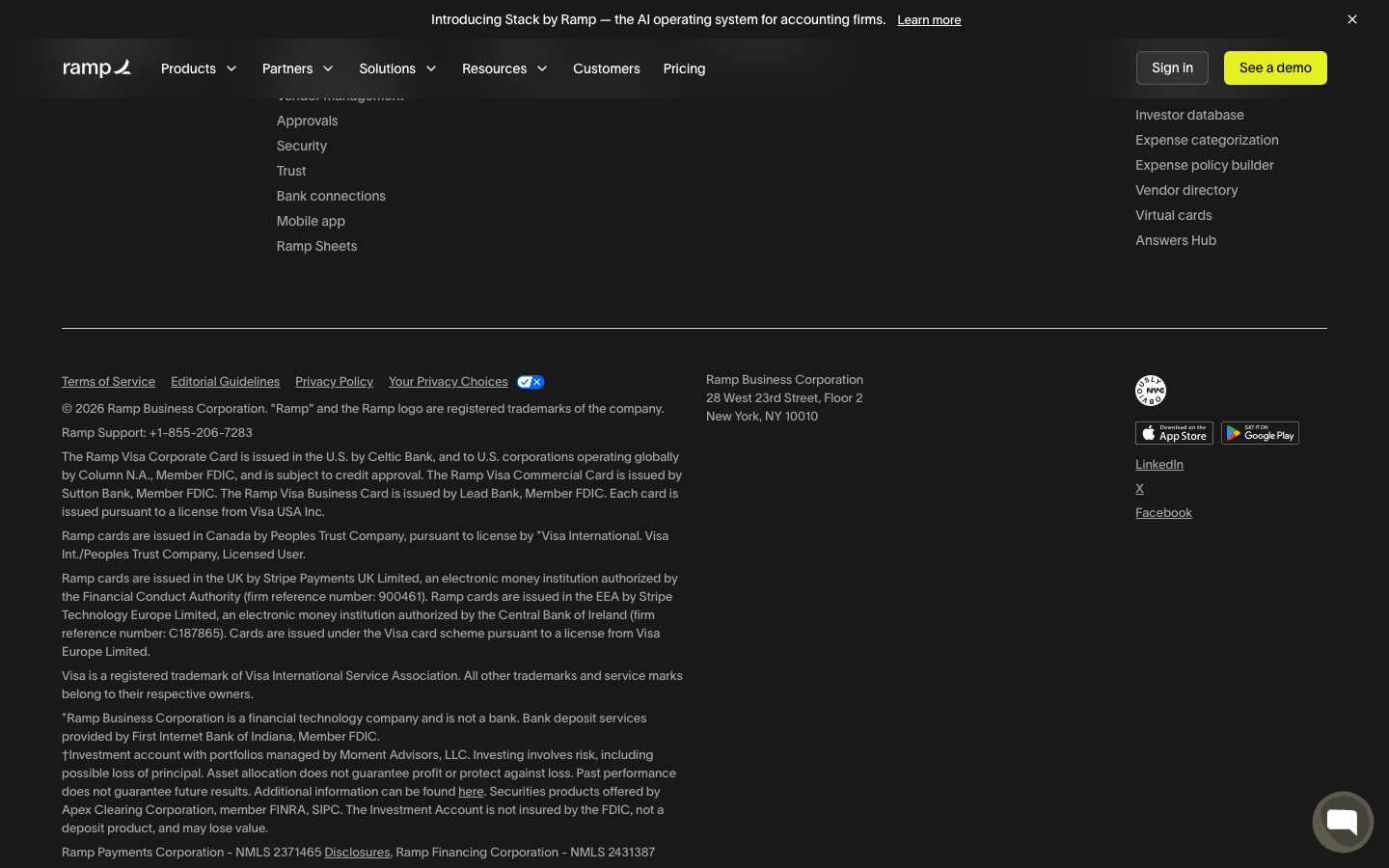Open the Disclosures link in footer
The height and width of the screenshot is (868, 1389).
pos(357,853)
